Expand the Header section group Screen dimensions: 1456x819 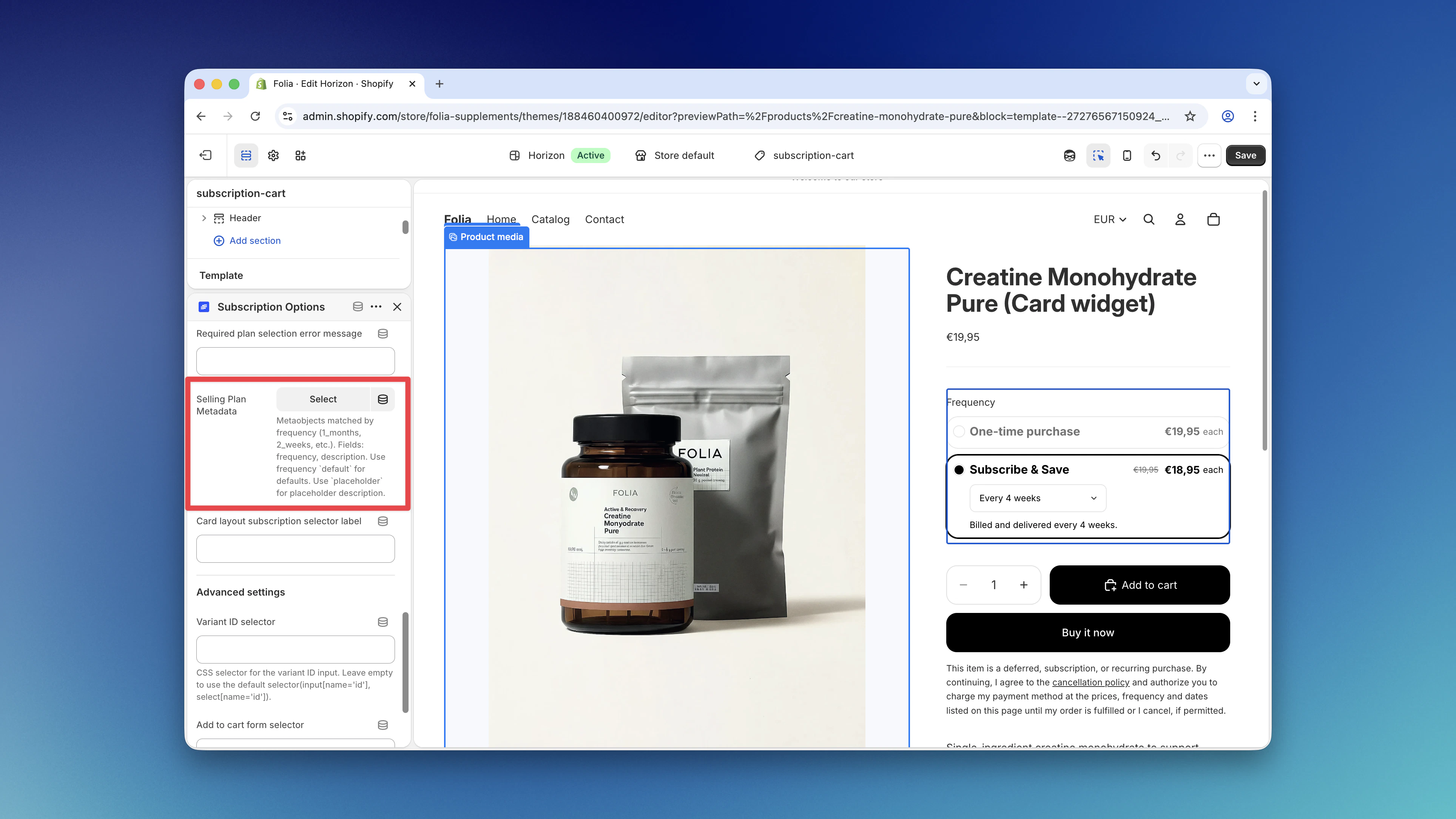pyautogui.click(x=204, y=218)
